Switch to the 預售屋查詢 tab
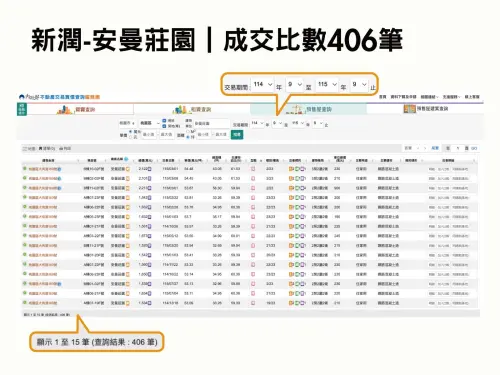 point(308,109)
